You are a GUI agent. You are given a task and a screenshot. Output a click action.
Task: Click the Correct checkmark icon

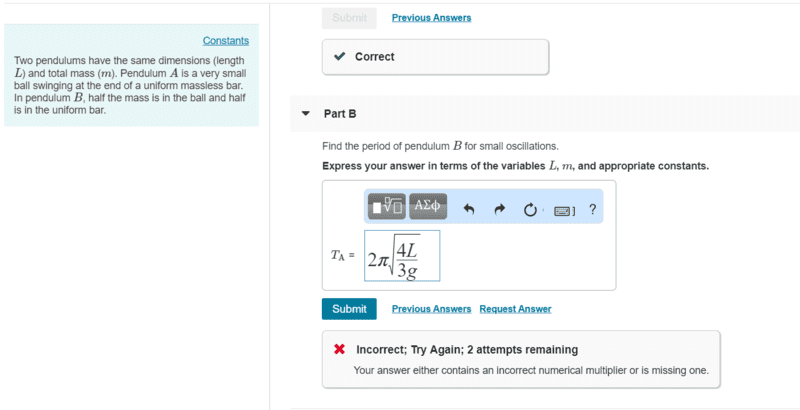tap(340, 57)
